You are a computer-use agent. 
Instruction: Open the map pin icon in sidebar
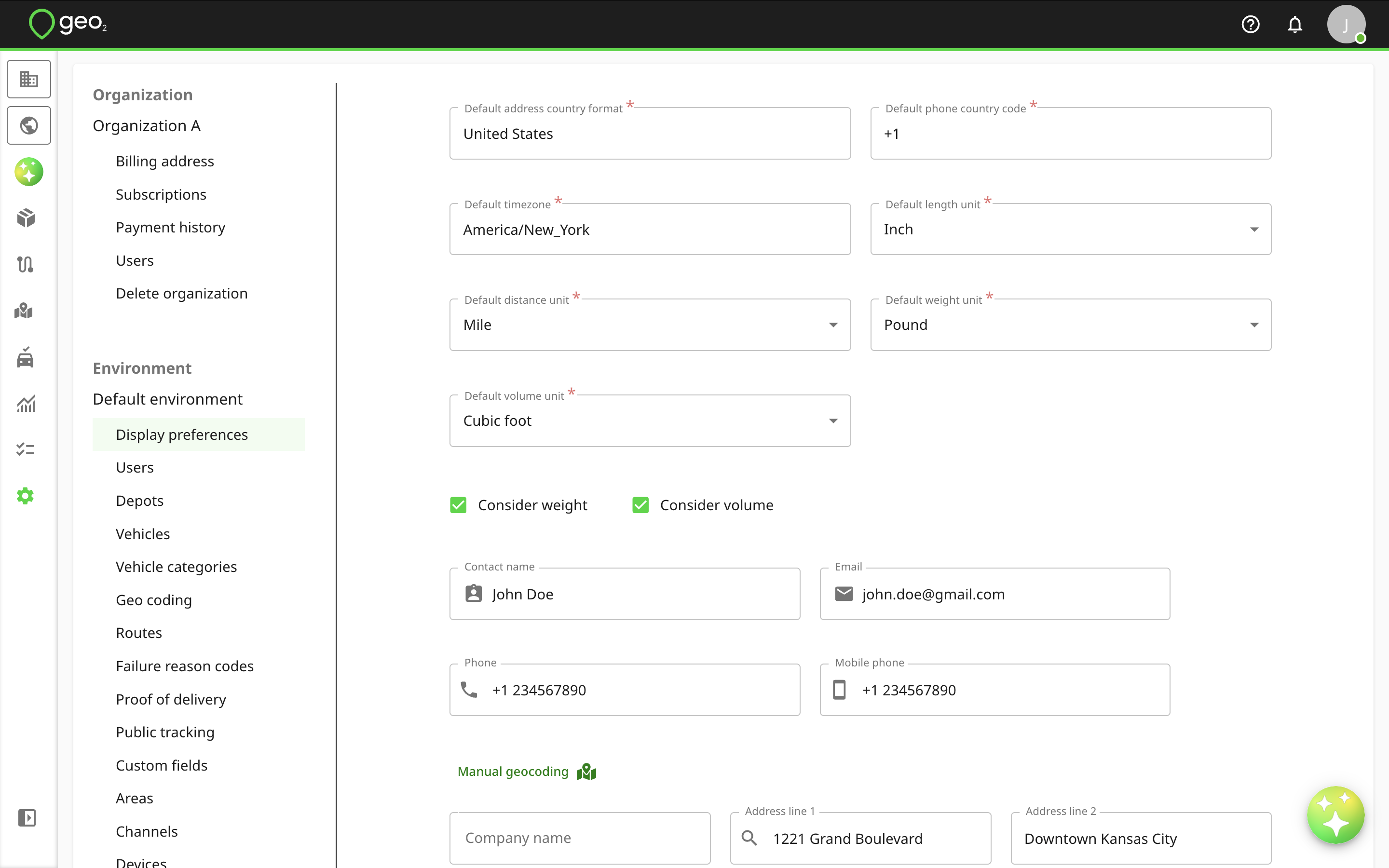point(24,311)
